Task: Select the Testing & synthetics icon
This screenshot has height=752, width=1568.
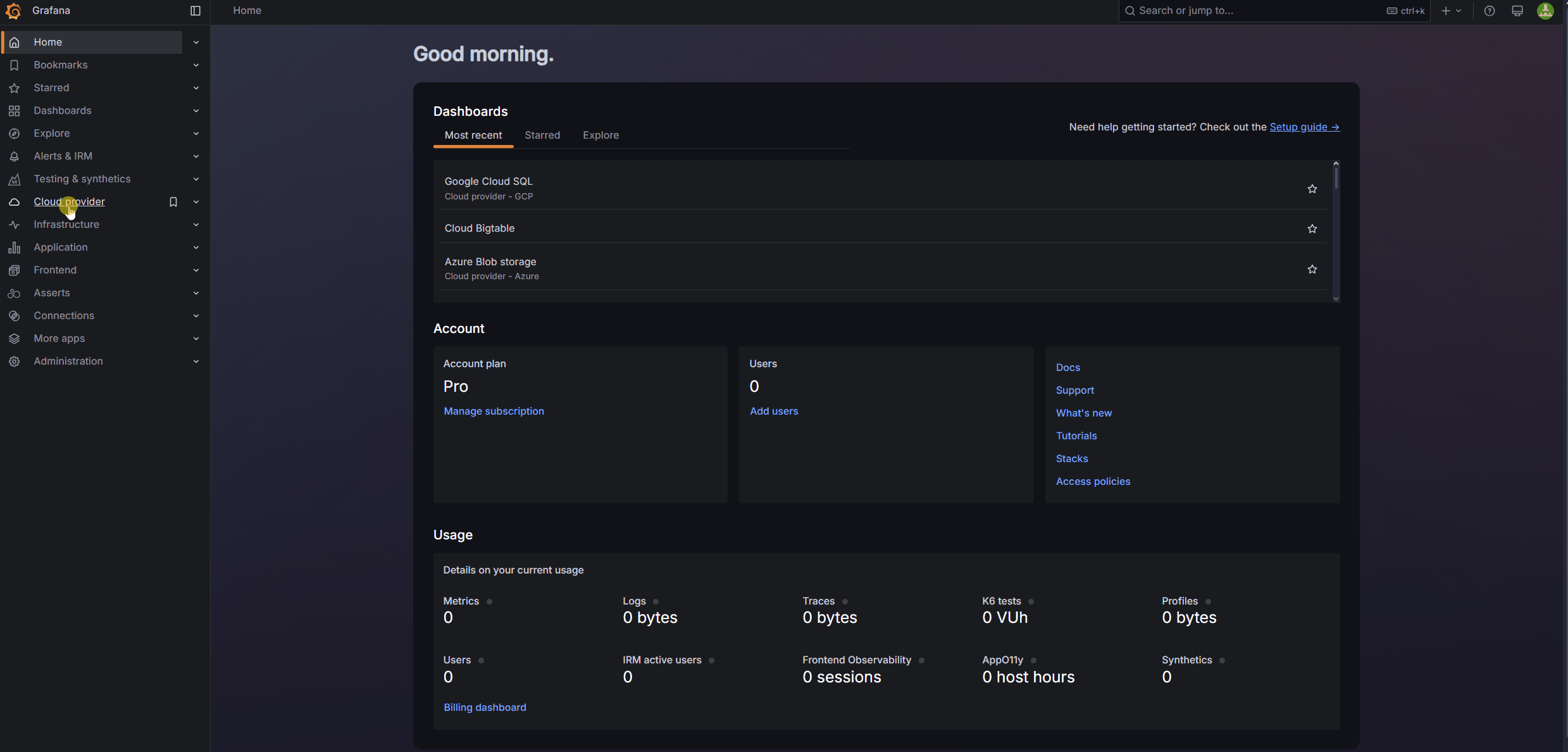Action: pos(14,179)
